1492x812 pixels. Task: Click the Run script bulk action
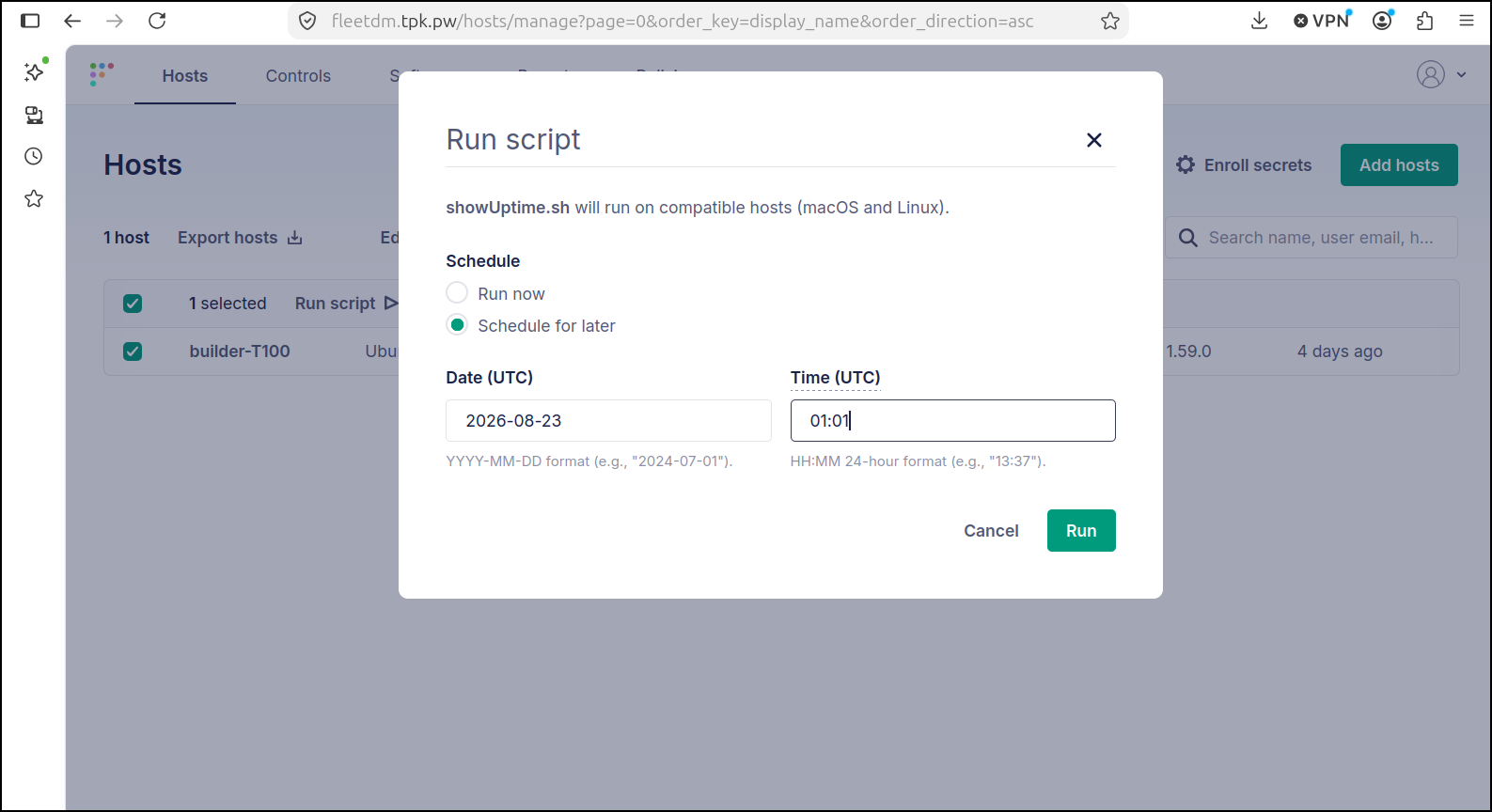[x=346, y=304]
